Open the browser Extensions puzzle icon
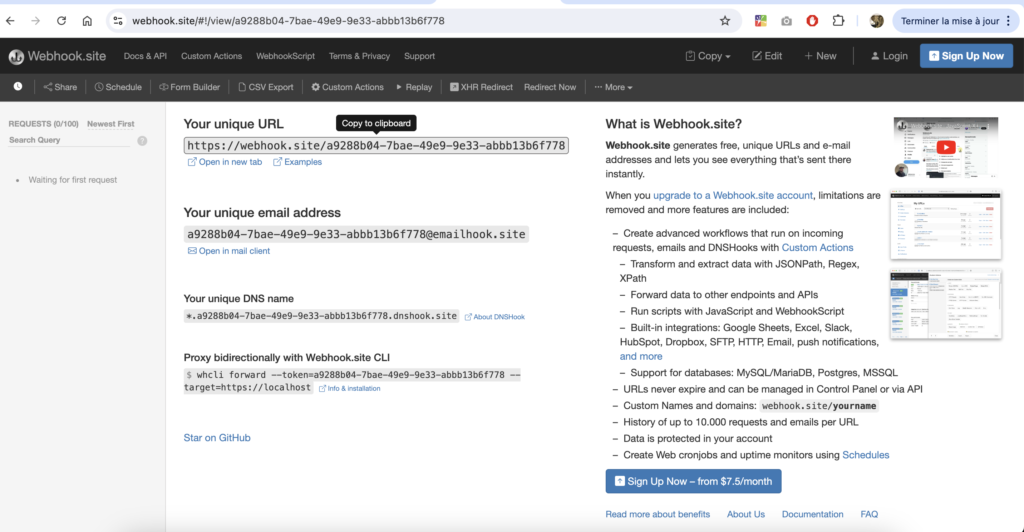This screenshot has height=532, width=1024. click(x=838, y=20)
